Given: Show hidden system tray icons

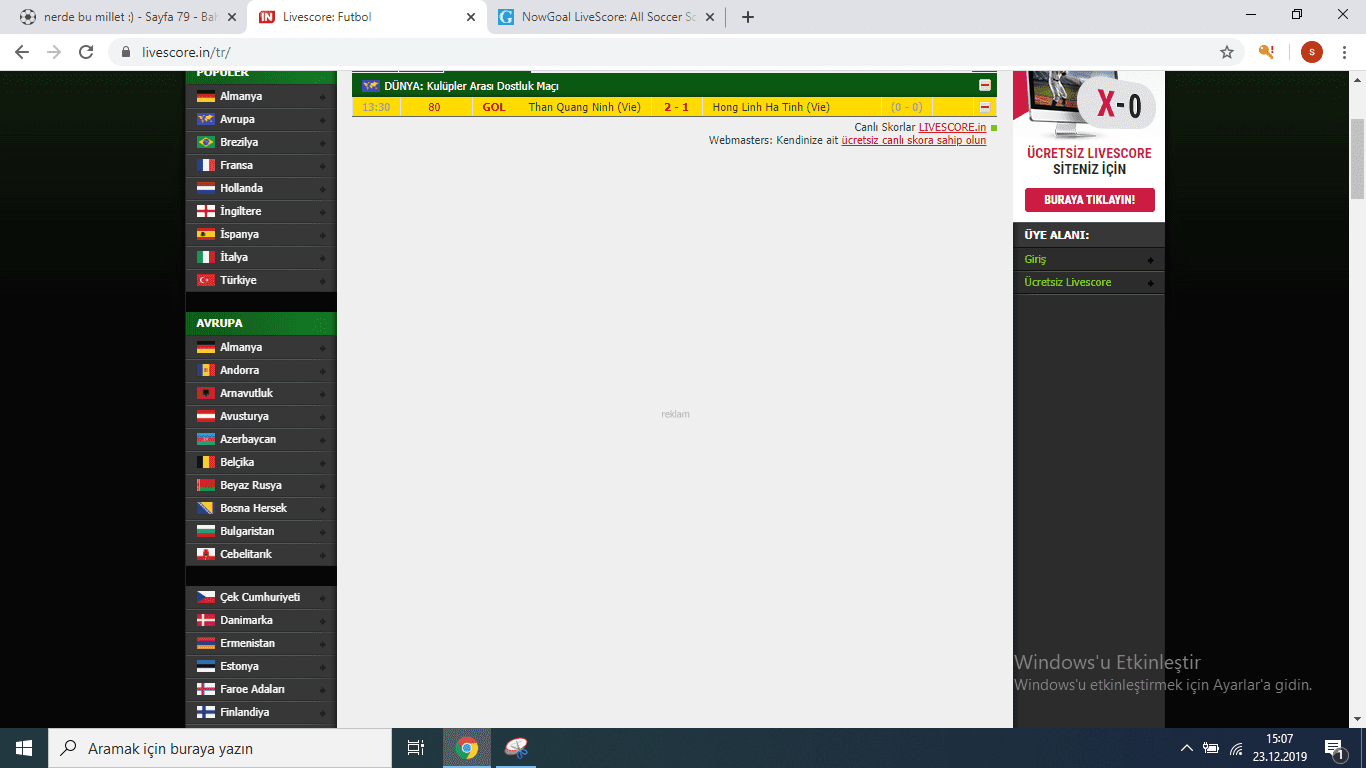Looking at the screenshot, I should tap(1187, 748).
